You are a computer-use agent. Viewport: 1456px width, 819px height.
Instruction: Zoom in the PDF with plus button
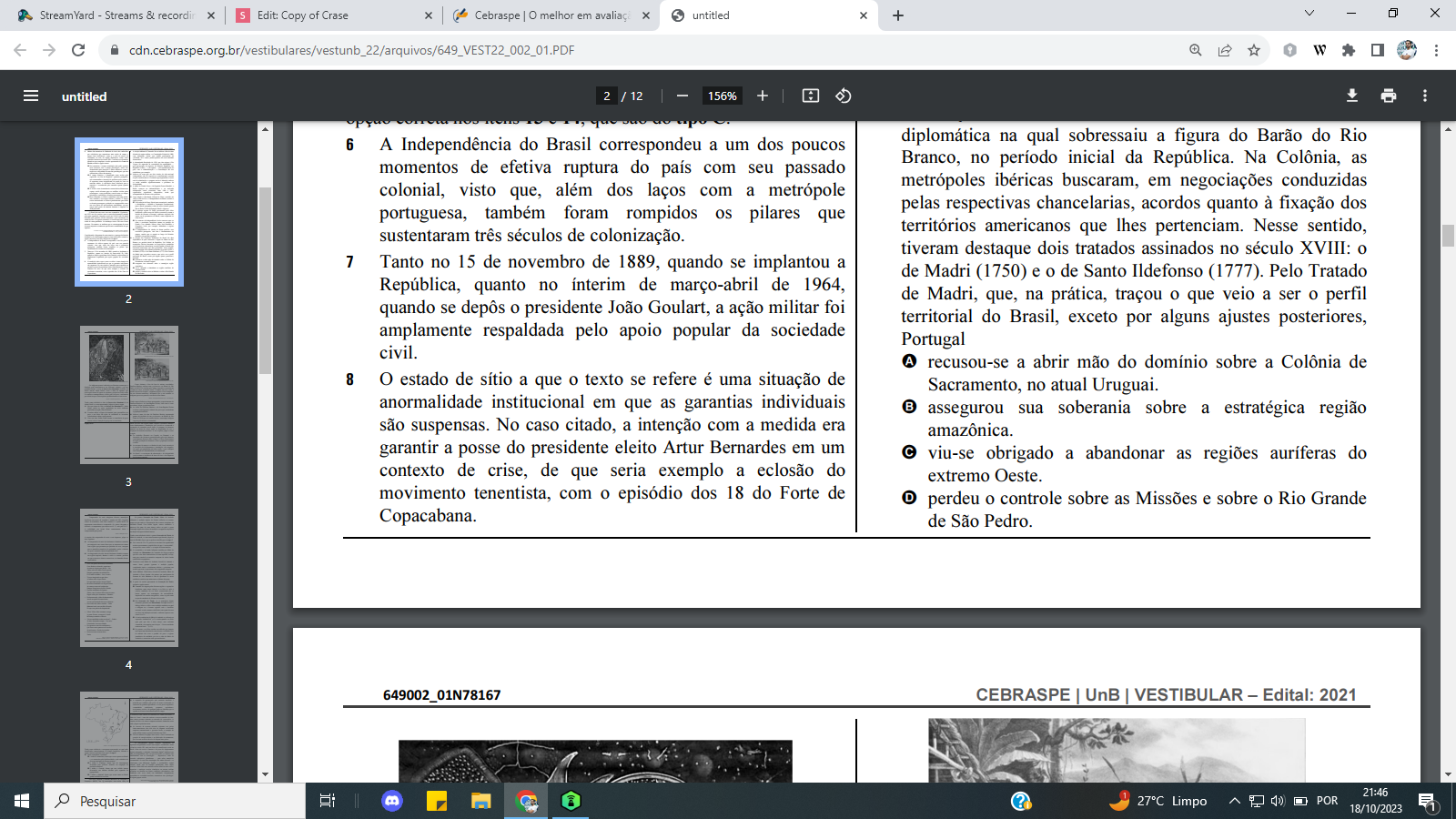point(763,96)
